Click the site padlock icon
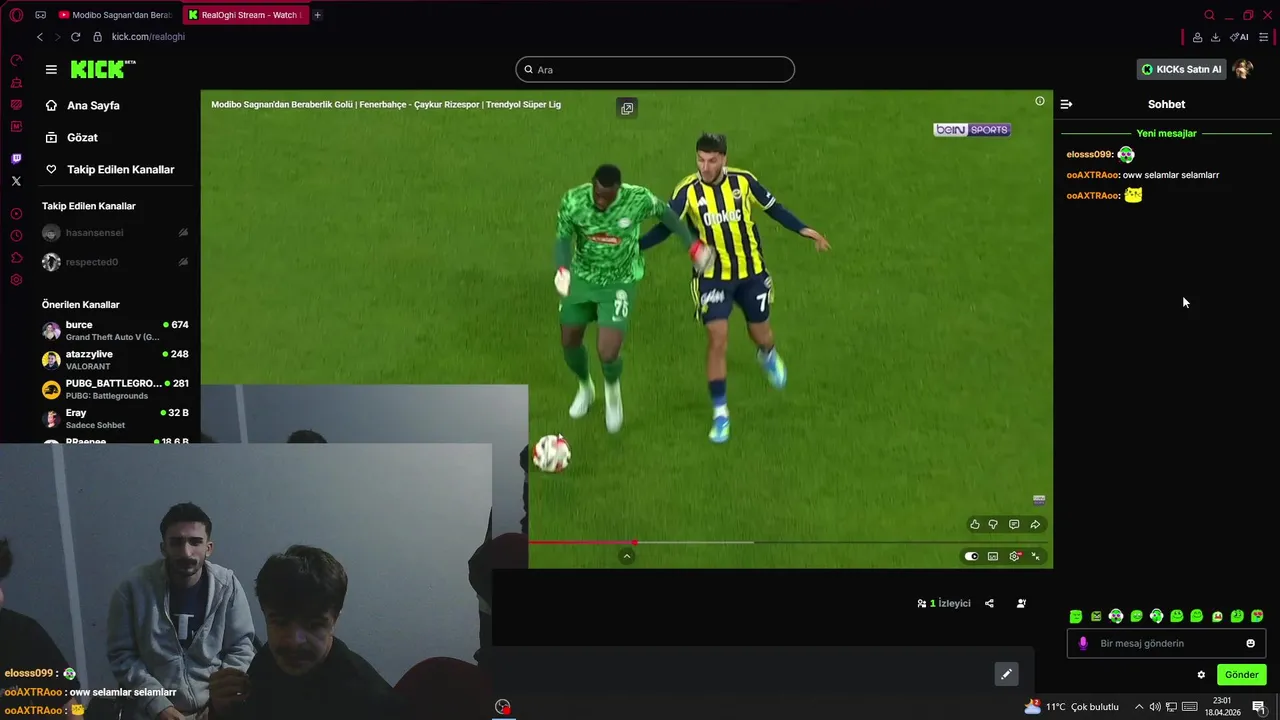This screenshot has width=1280, height=720. [98, 37]
